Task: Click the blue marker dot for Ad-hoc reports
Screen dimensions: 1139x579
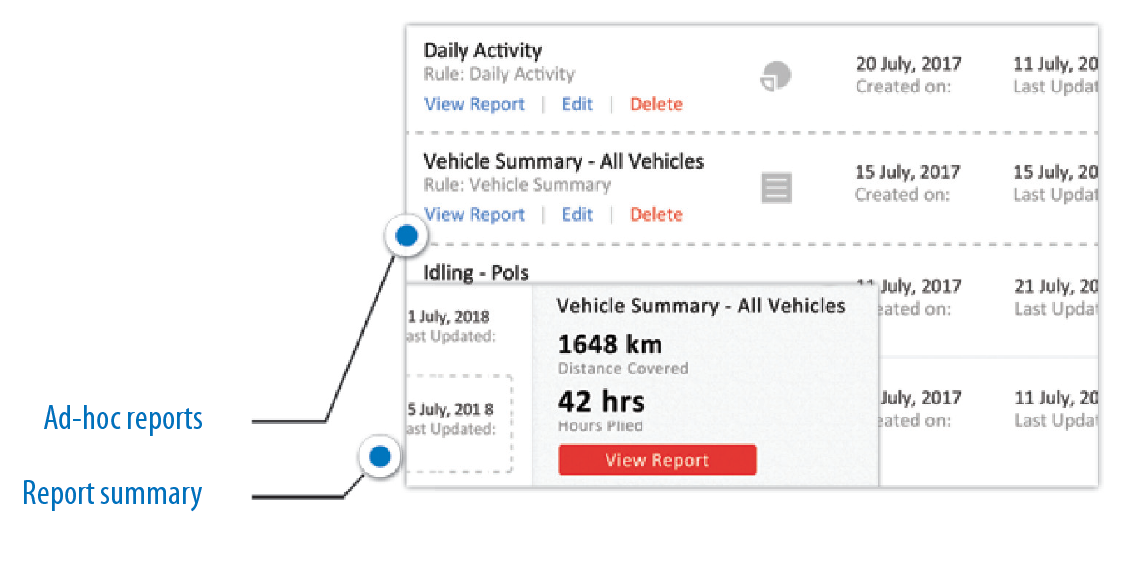Action: coord(406,236)
